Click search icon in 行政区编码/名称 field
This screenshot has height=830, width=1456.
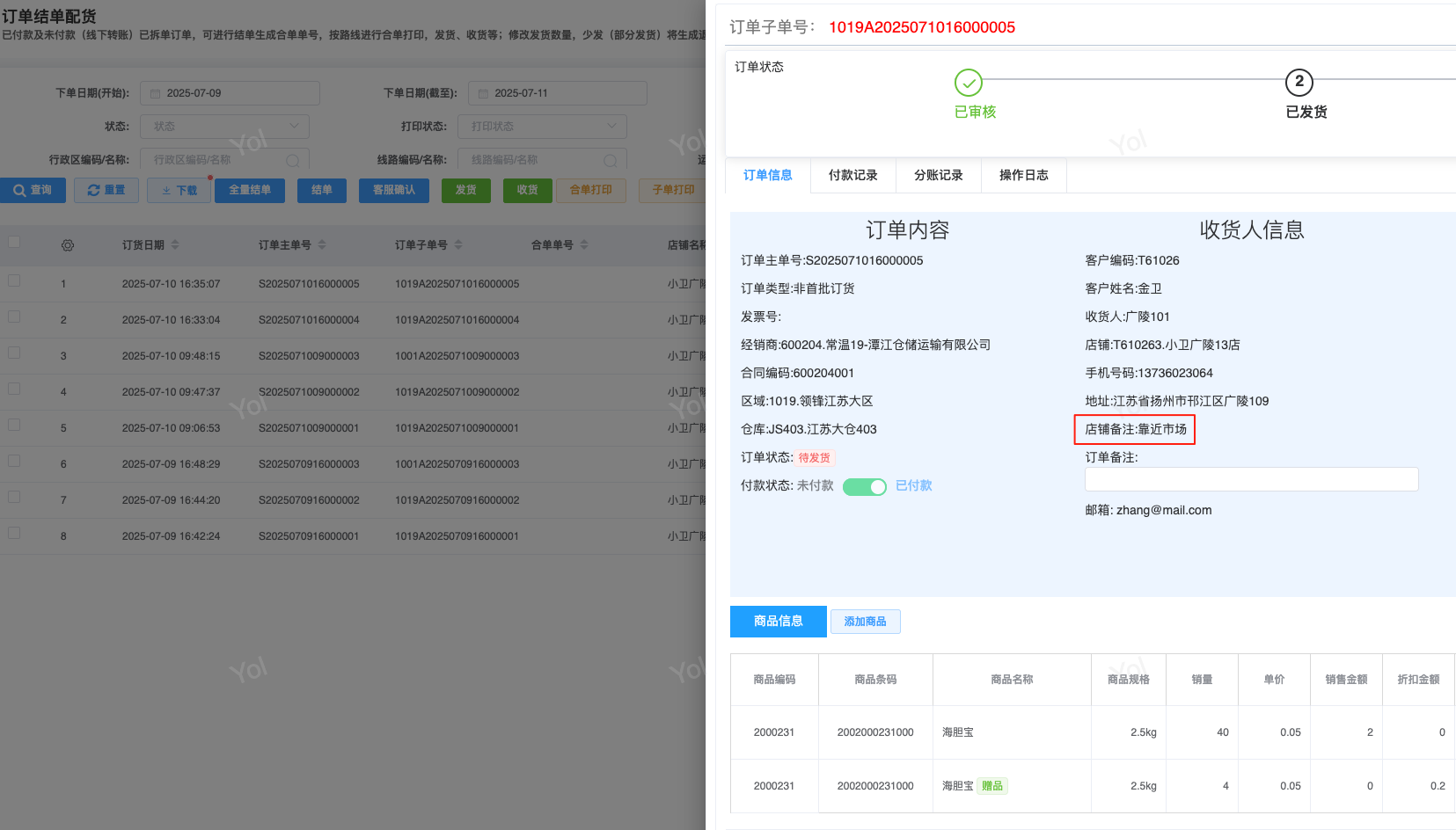tap(293, 160)
